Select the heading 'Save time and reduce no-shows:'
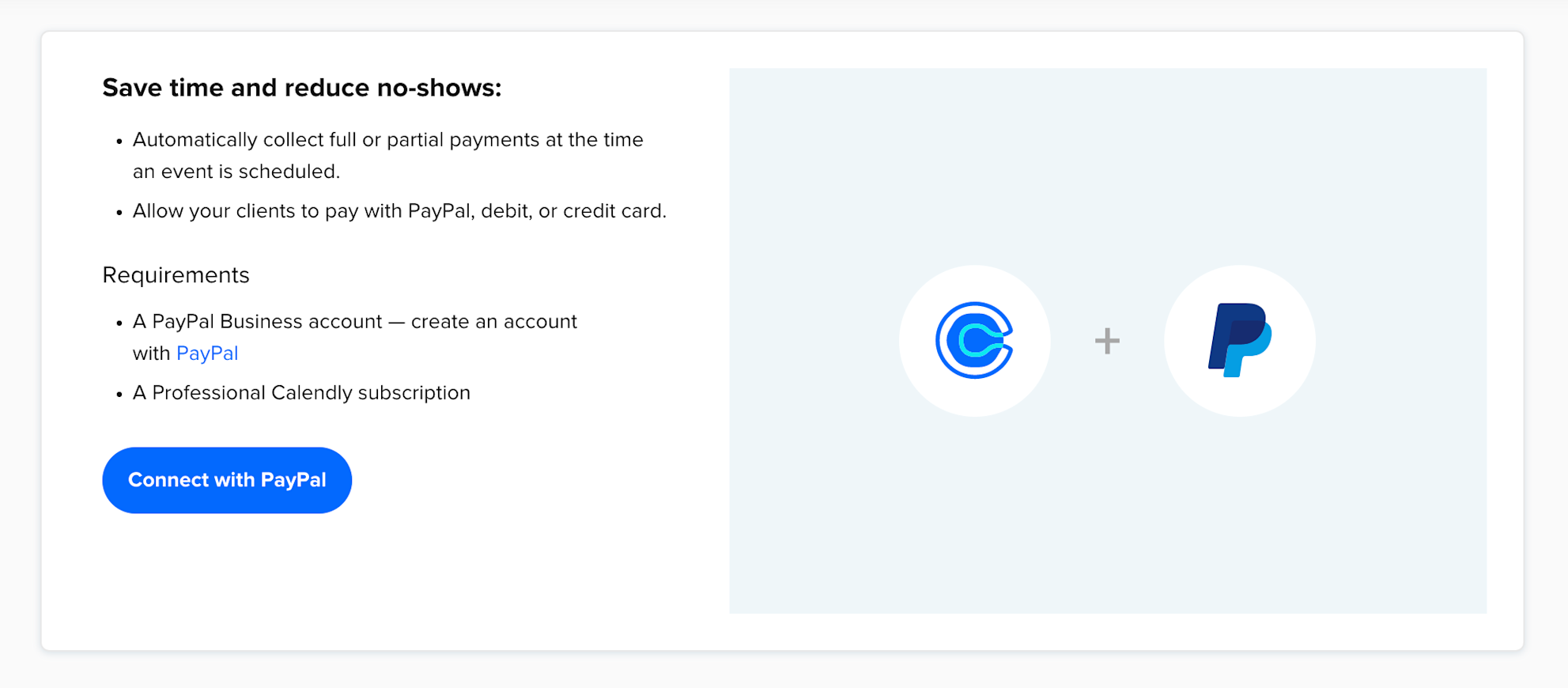Viewport: 1568px width, 688px height. coord(302,88)
